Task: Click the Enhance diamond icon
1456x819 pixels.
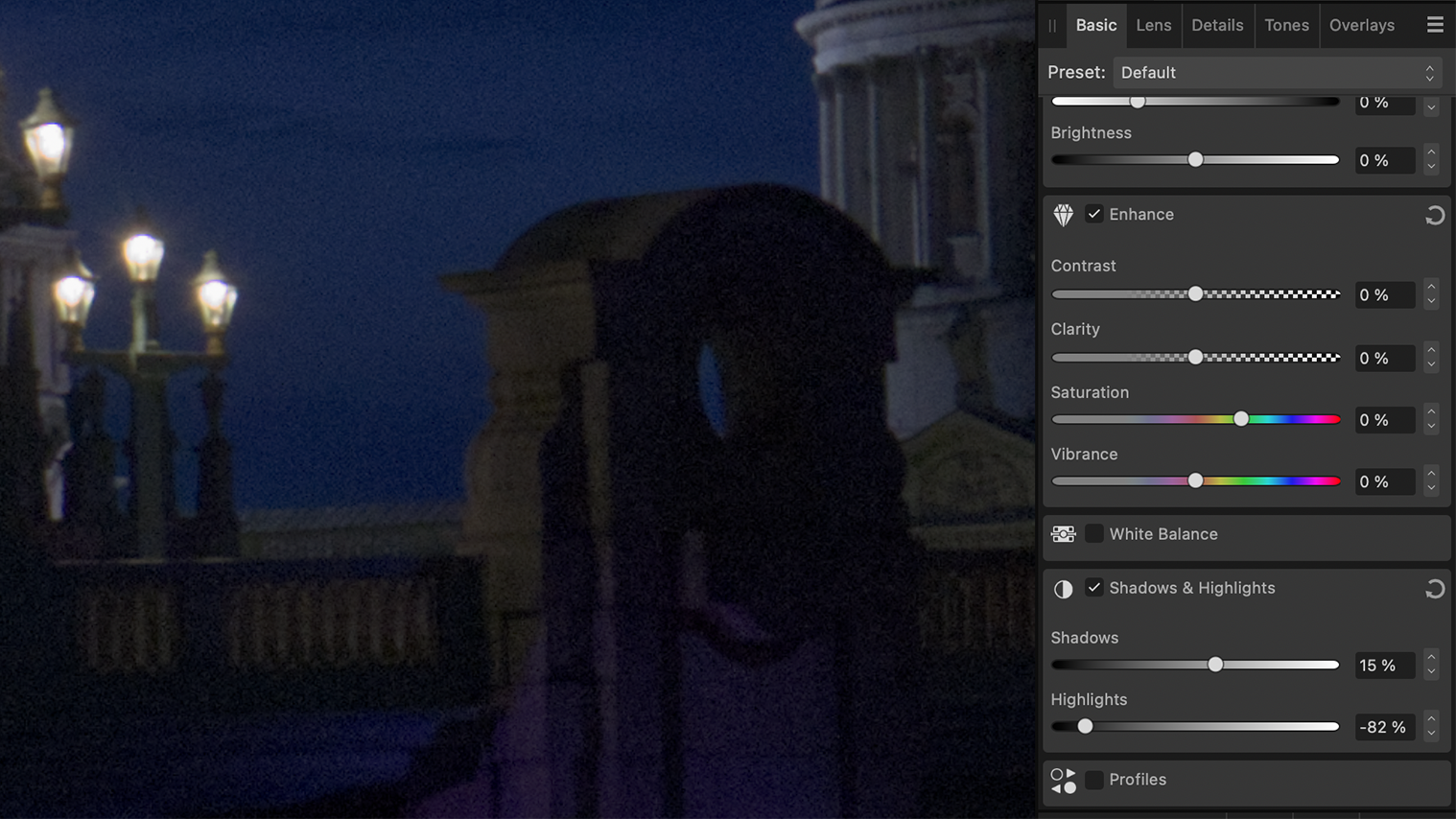Action: coord(1063,215)
